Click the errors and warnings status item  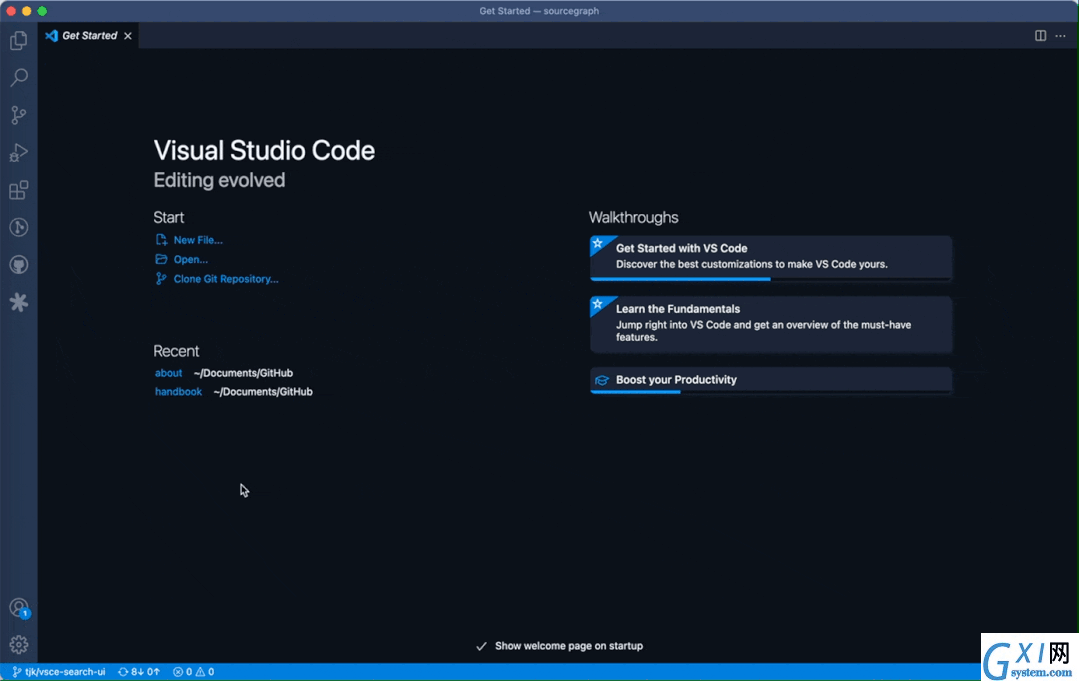click(193, 672)
